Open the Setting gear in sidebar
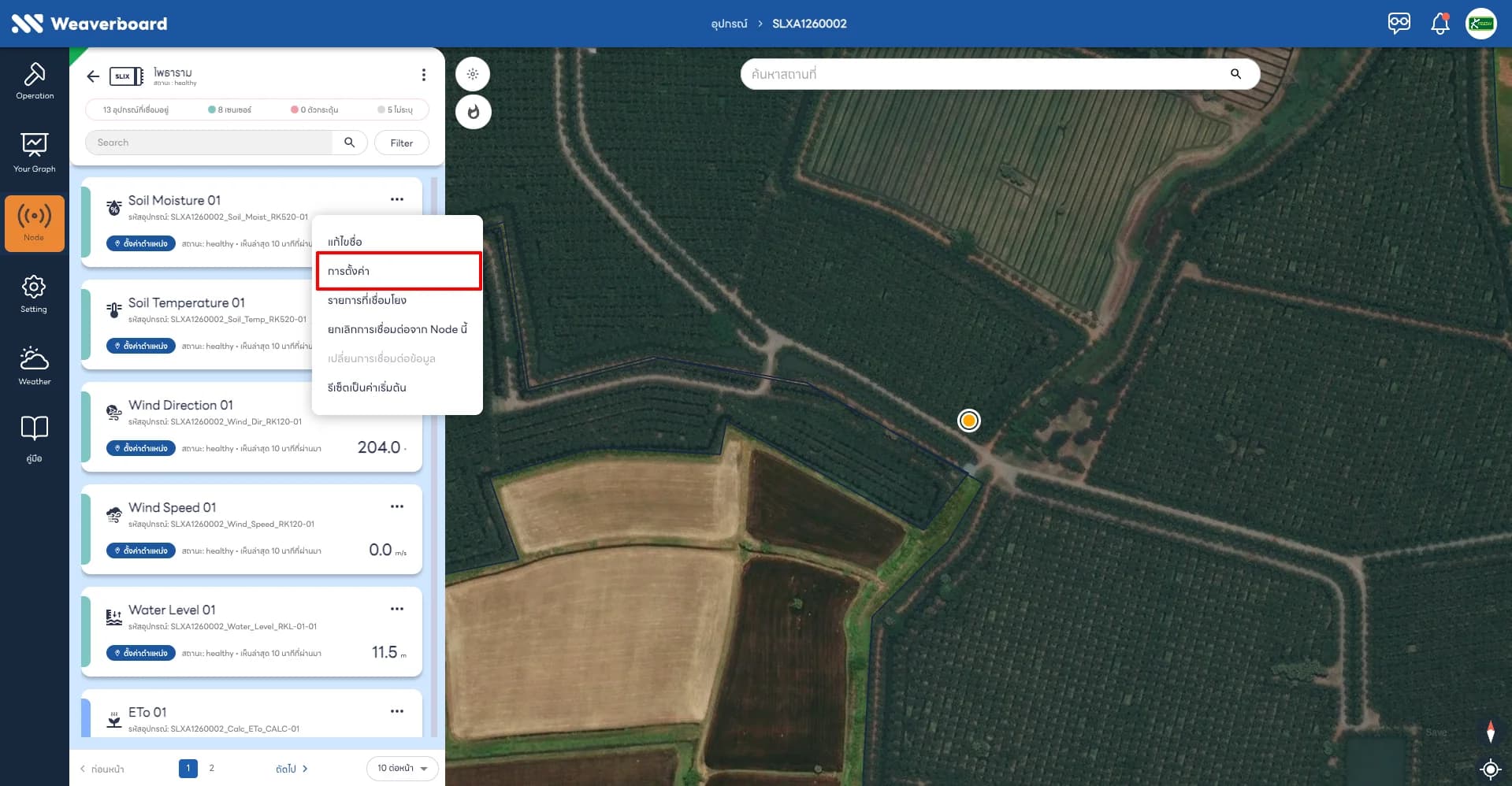Image resolution: width=1512 pixels, height=786 pixels. click(x=35, y=294)
